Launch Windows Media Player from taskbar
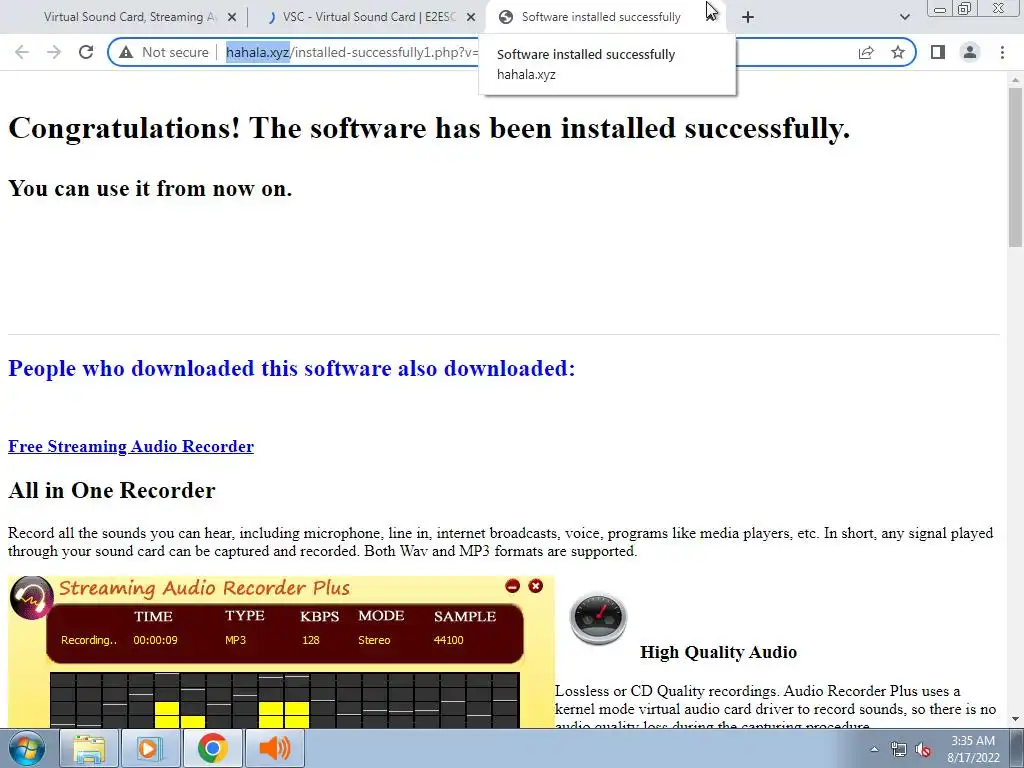Viewport: 1024px width, 768px height. [x=150, y=748]
